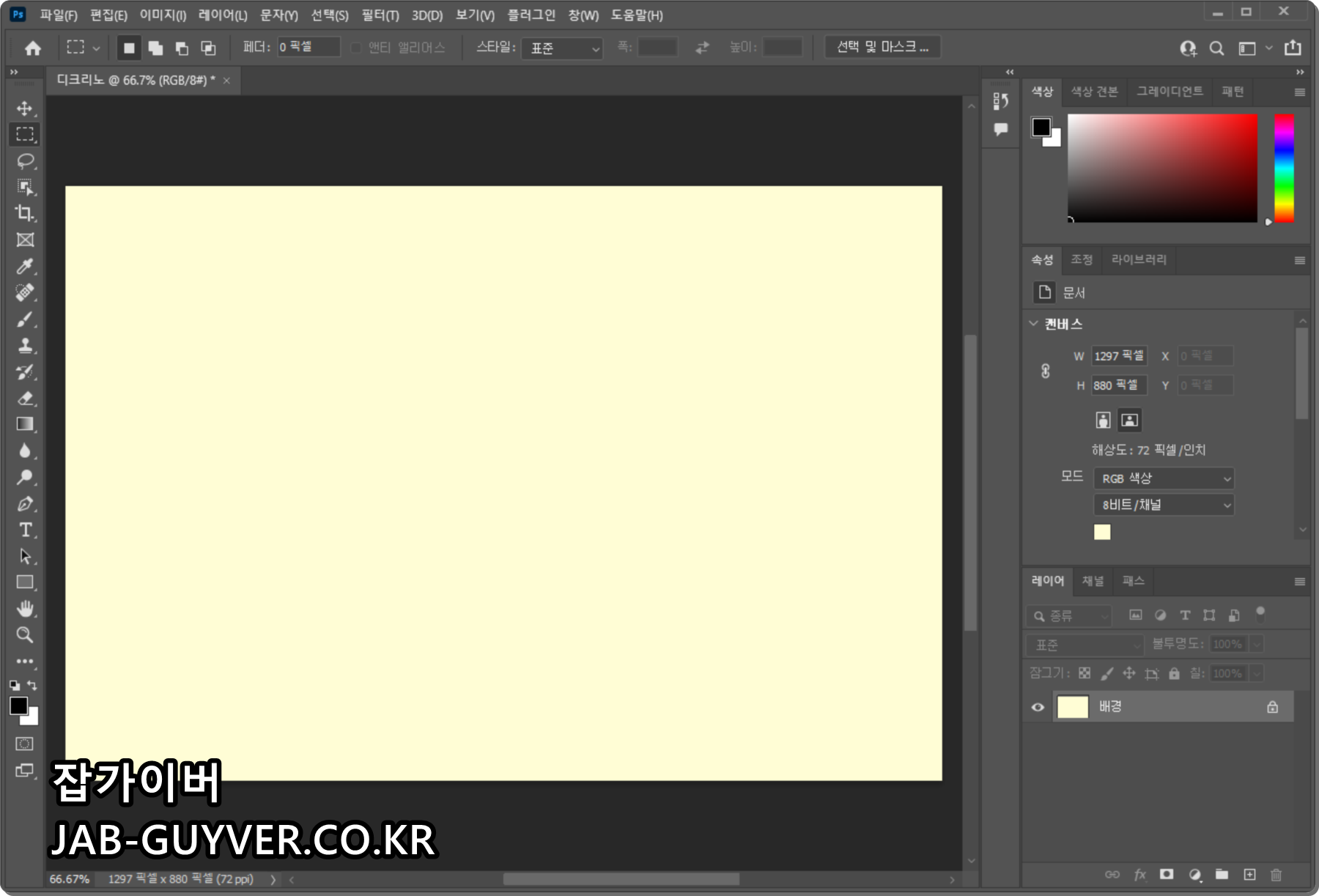Set canvas to landscape orientation
Screen dimensions: 1319x896
point(1130,420)
